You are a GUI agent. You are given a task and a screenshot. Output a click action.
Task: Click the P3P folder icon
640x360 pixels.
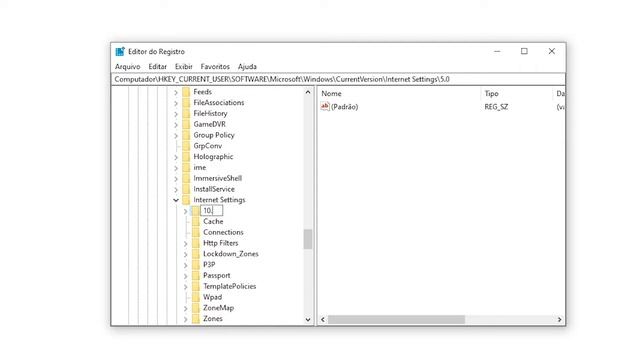(196, 265)
